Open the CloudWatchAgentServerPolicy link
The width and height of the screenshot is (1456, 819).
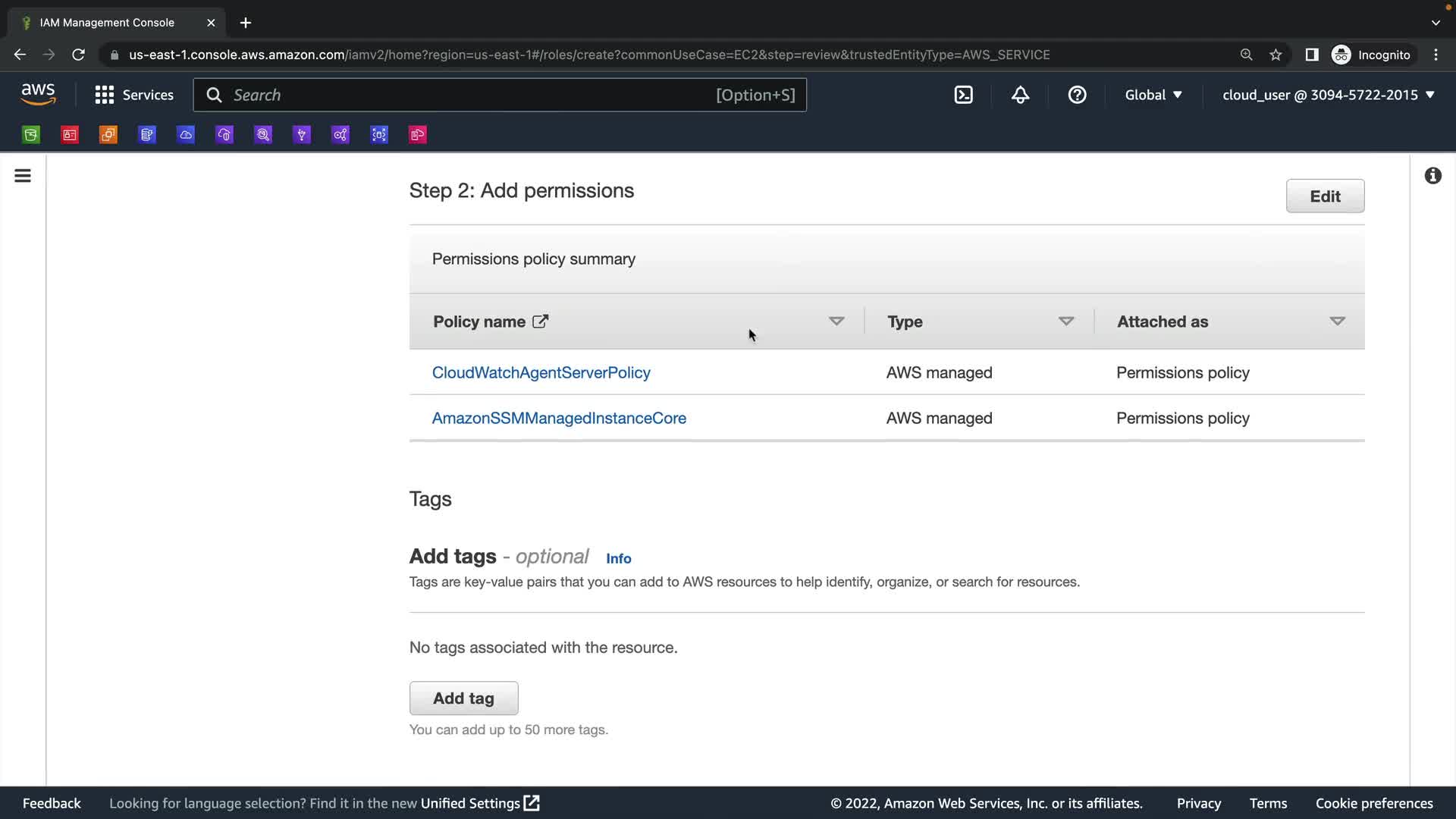541,372
